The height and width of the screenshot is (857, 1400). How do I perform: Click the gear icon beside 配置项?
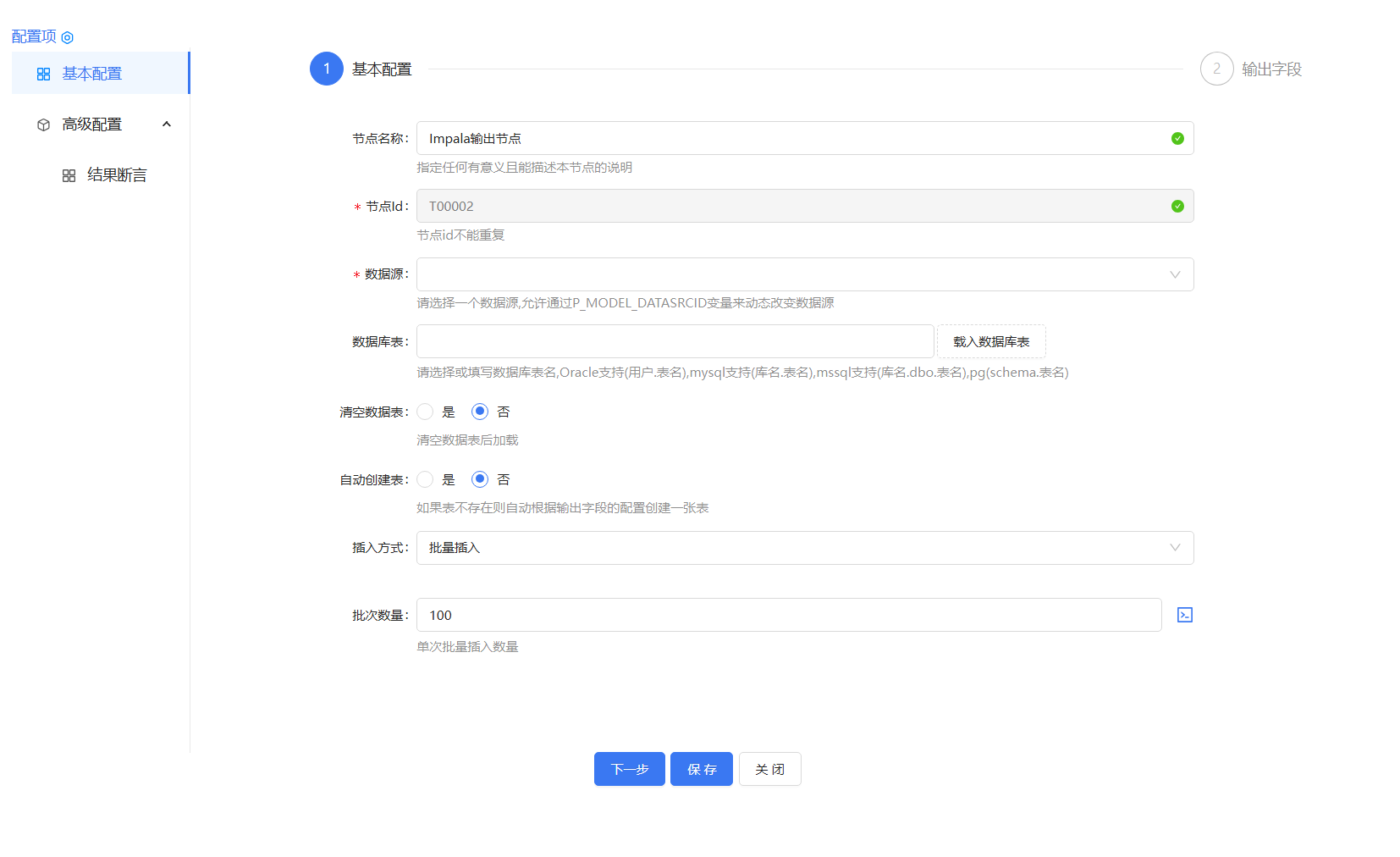pyautogui.click(x=67, y=36)
